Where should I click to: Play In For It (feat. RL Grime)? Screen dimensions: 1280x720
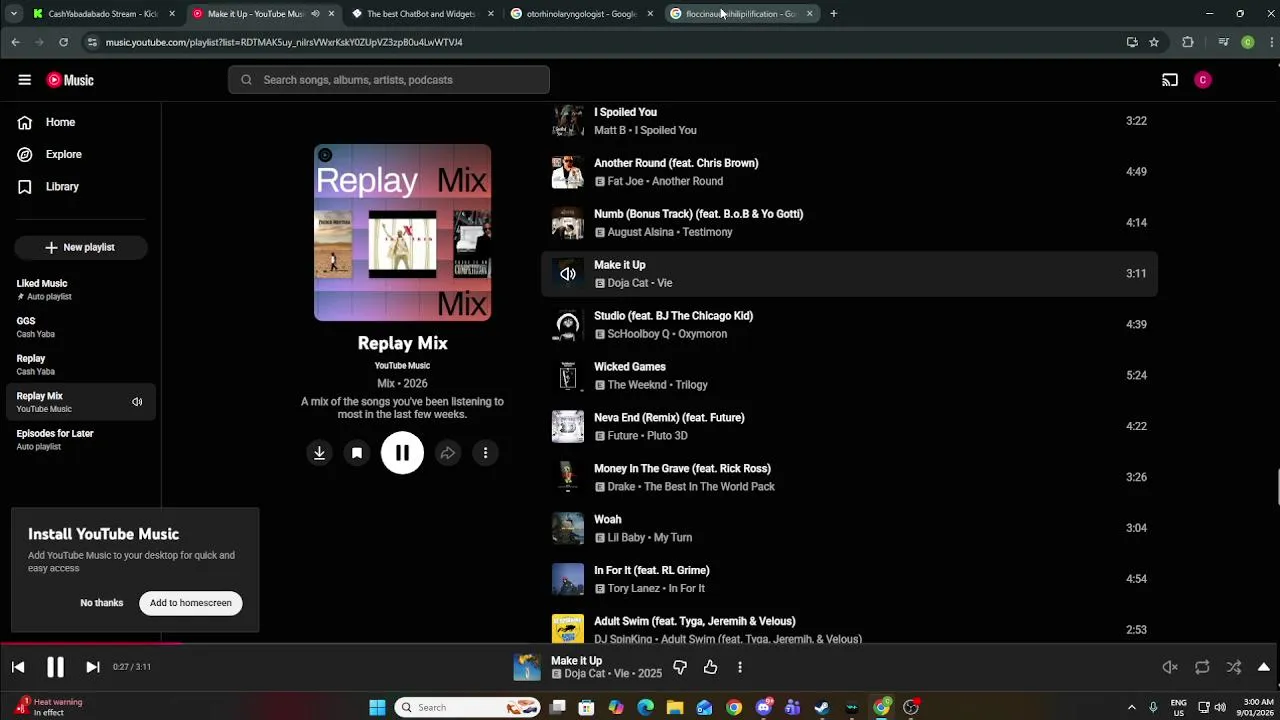[651, 571]
